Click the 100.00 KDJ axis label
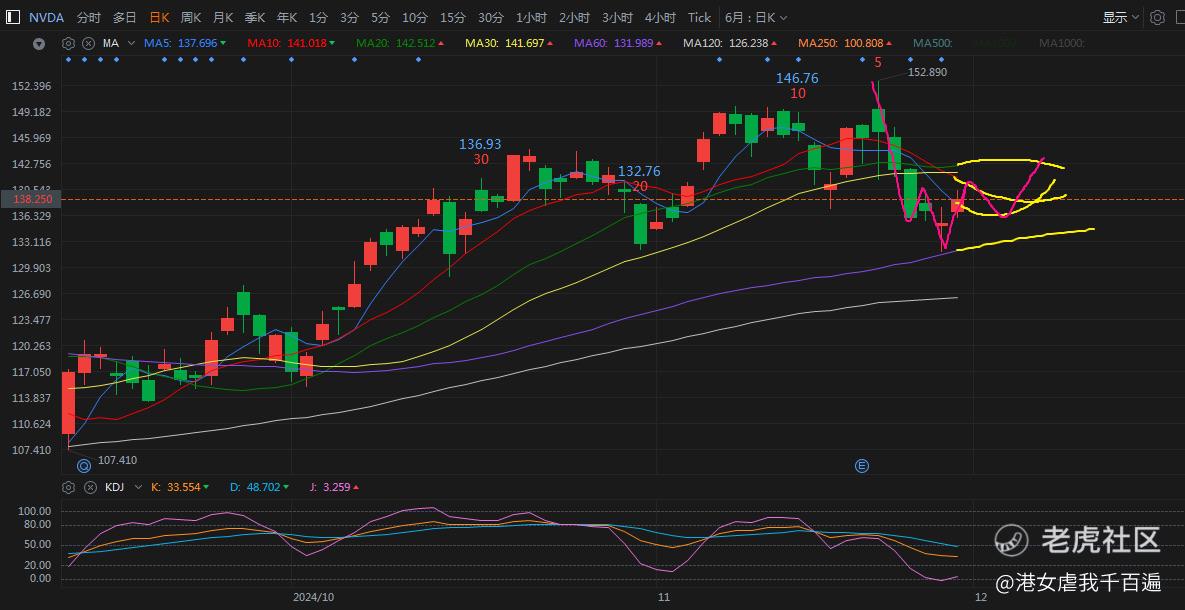 tap(36, 511)
